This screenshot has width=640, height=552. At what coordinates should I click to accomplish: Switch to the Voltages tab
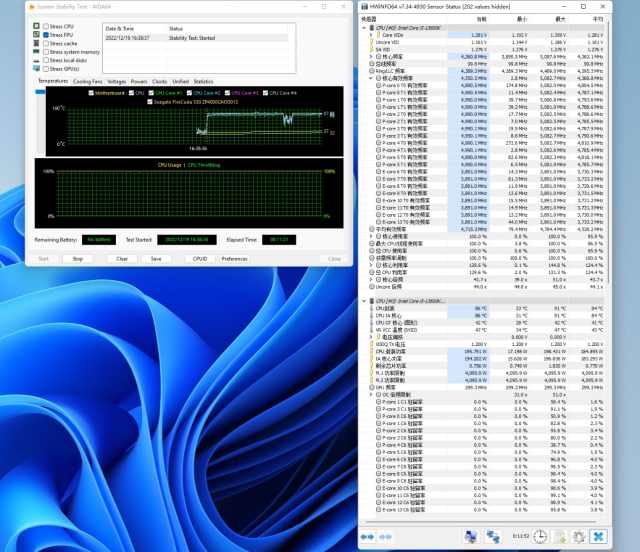[117, 82]
